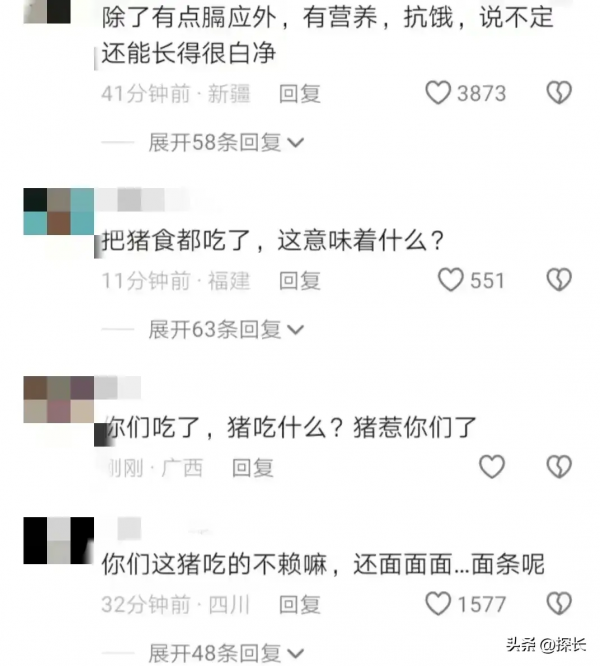Like the Sichuan comment with 1577 likes

coord(438,603)
